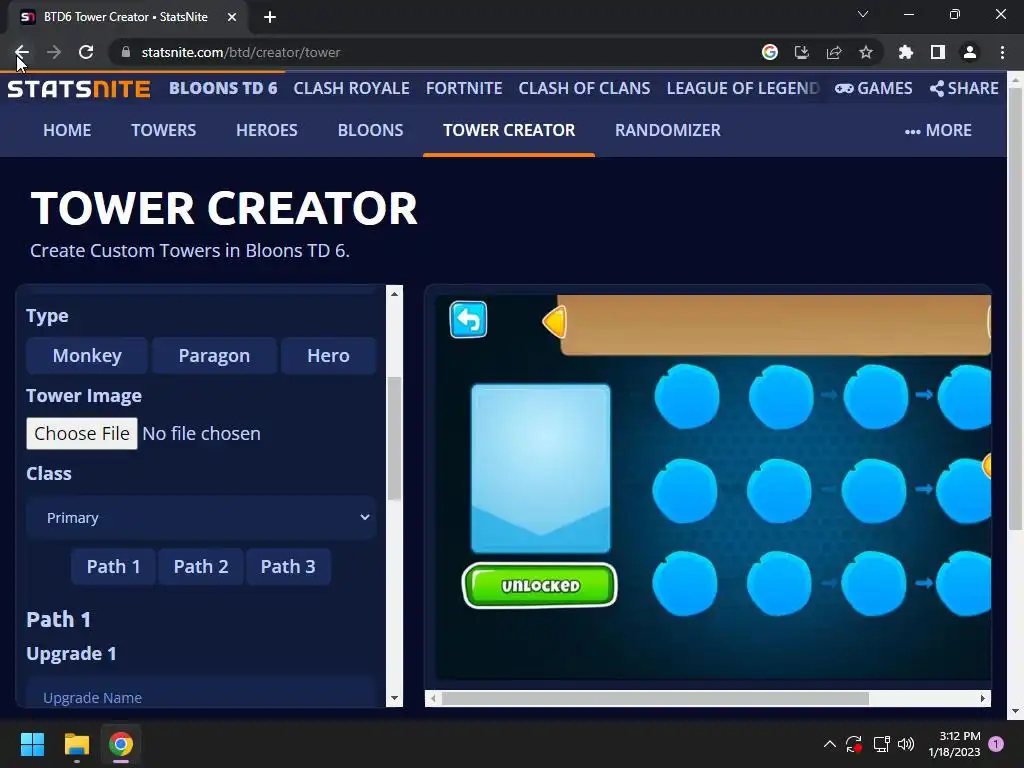View site security lock info
1024x768 pixels.
[x=126, y=52]
